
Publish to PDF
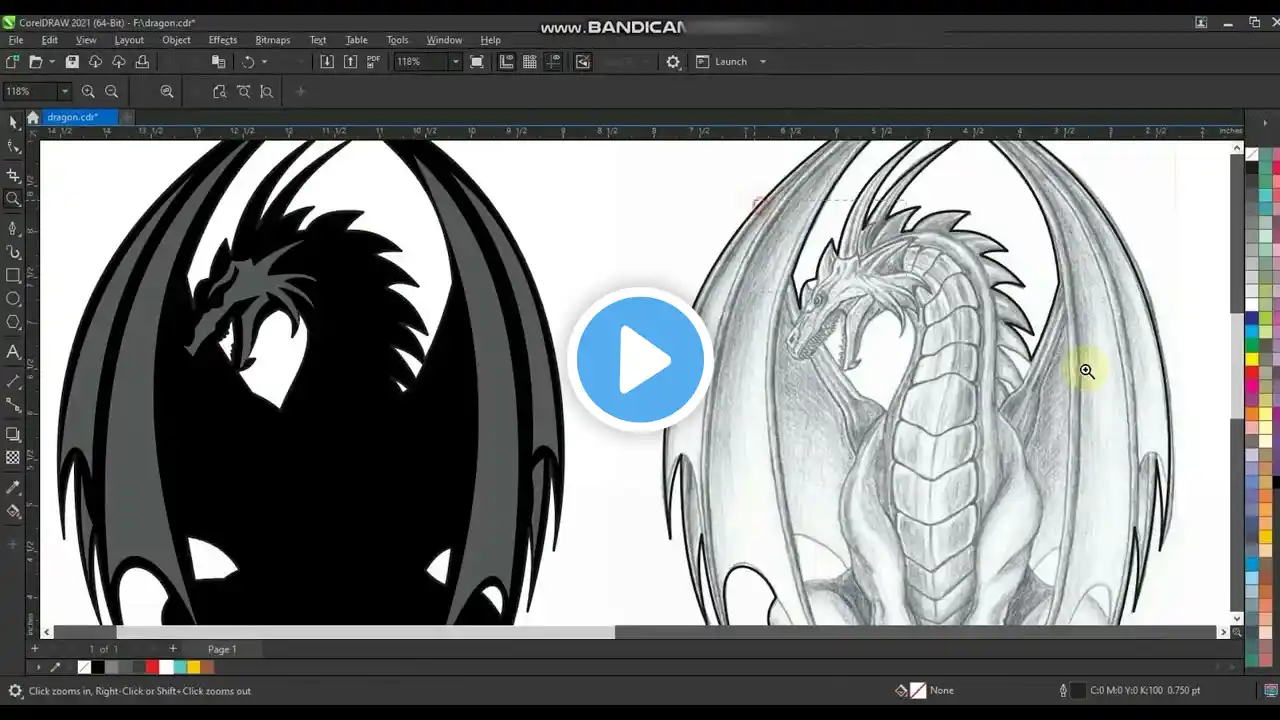point(373,62)
